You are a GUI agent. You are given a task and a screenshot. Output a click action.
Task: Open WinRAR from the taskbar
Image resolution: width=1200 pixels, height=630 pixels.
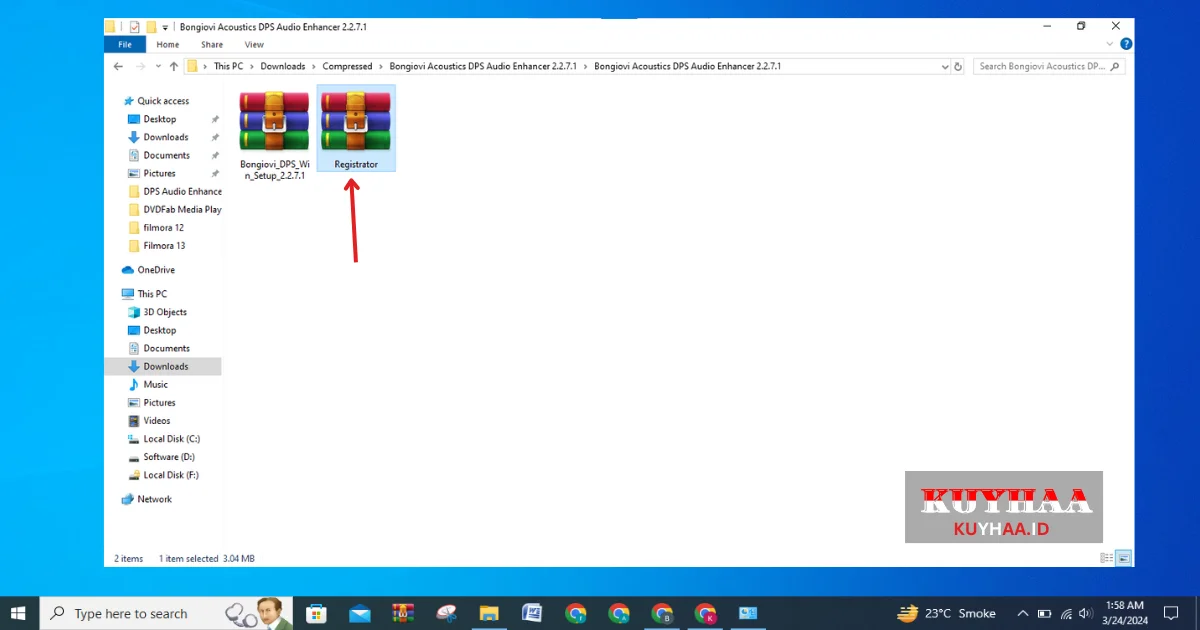point(403,613)
